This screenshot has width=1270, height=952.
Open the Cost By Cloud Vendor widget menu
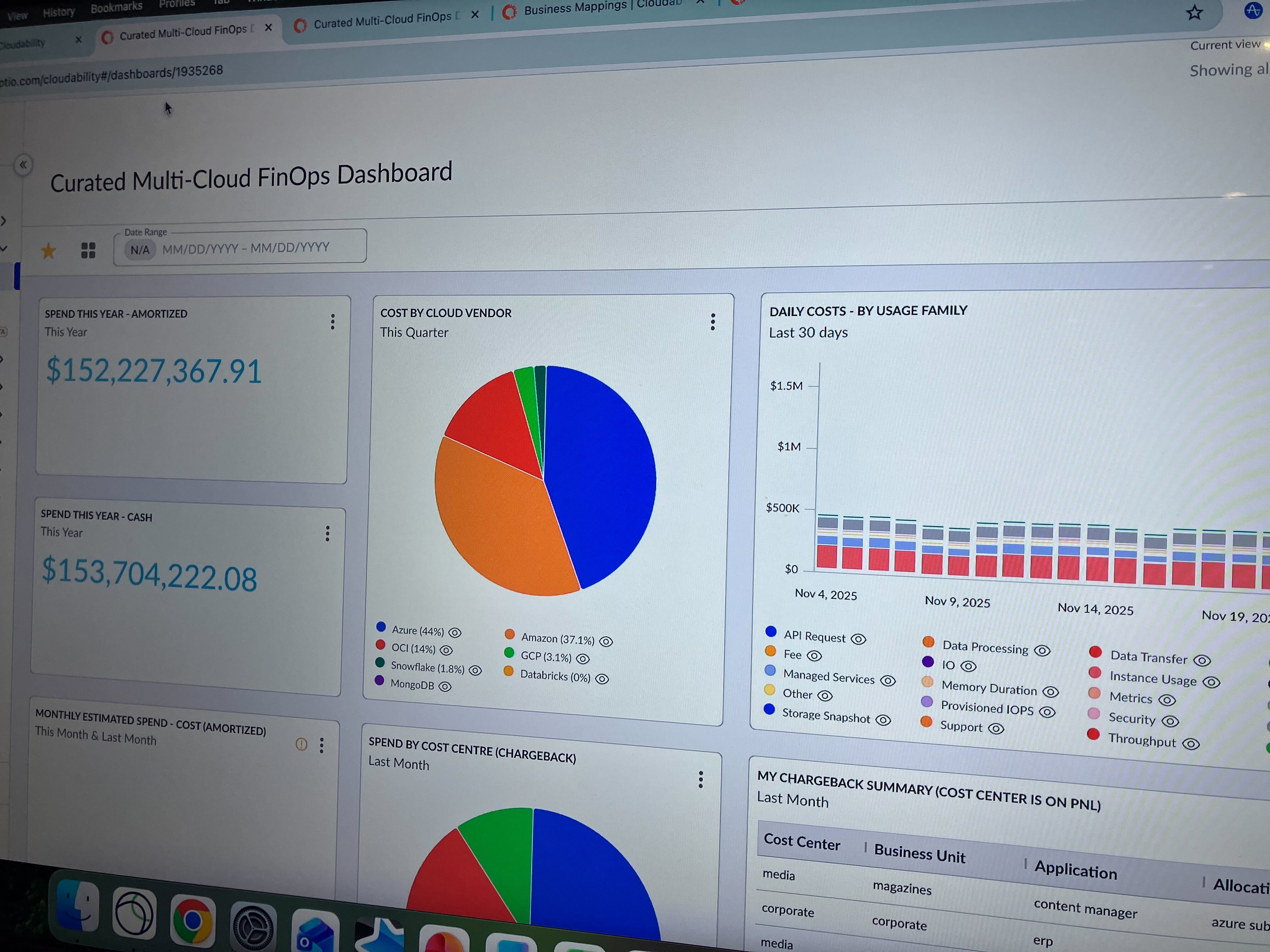pyautogui.click(x=712, y=322)
